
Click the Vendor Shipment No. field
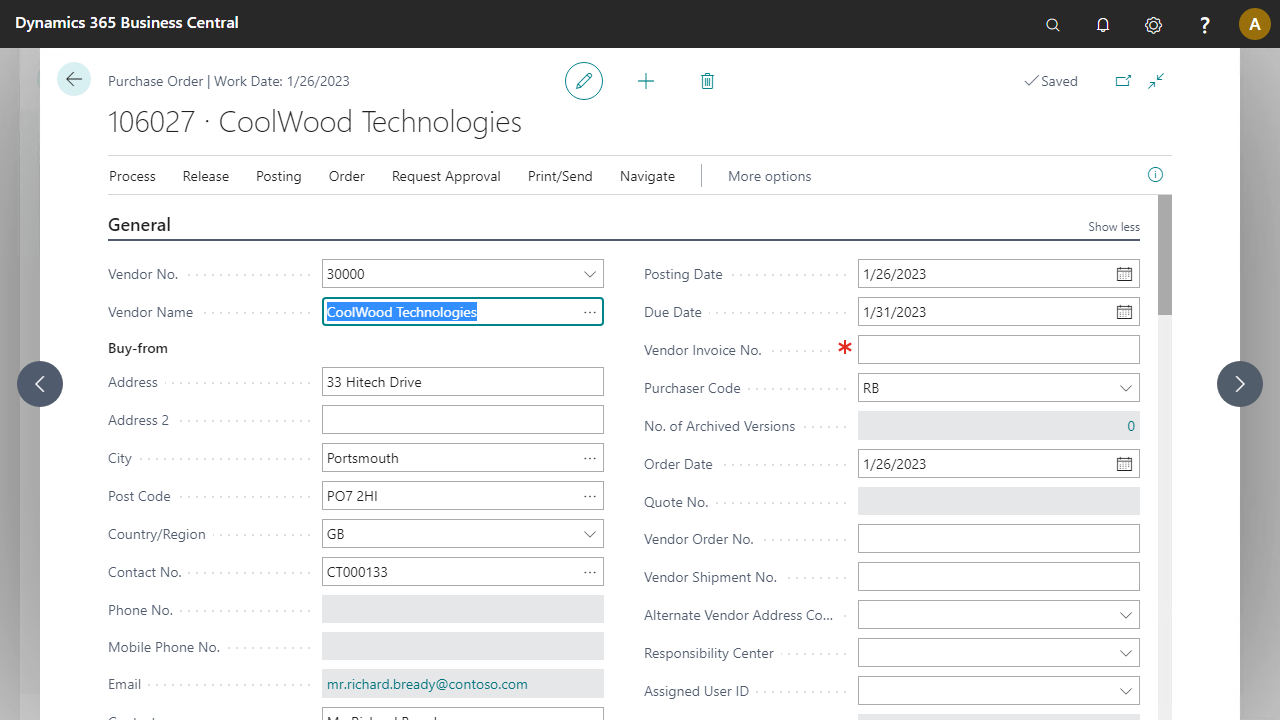(998, 577)
